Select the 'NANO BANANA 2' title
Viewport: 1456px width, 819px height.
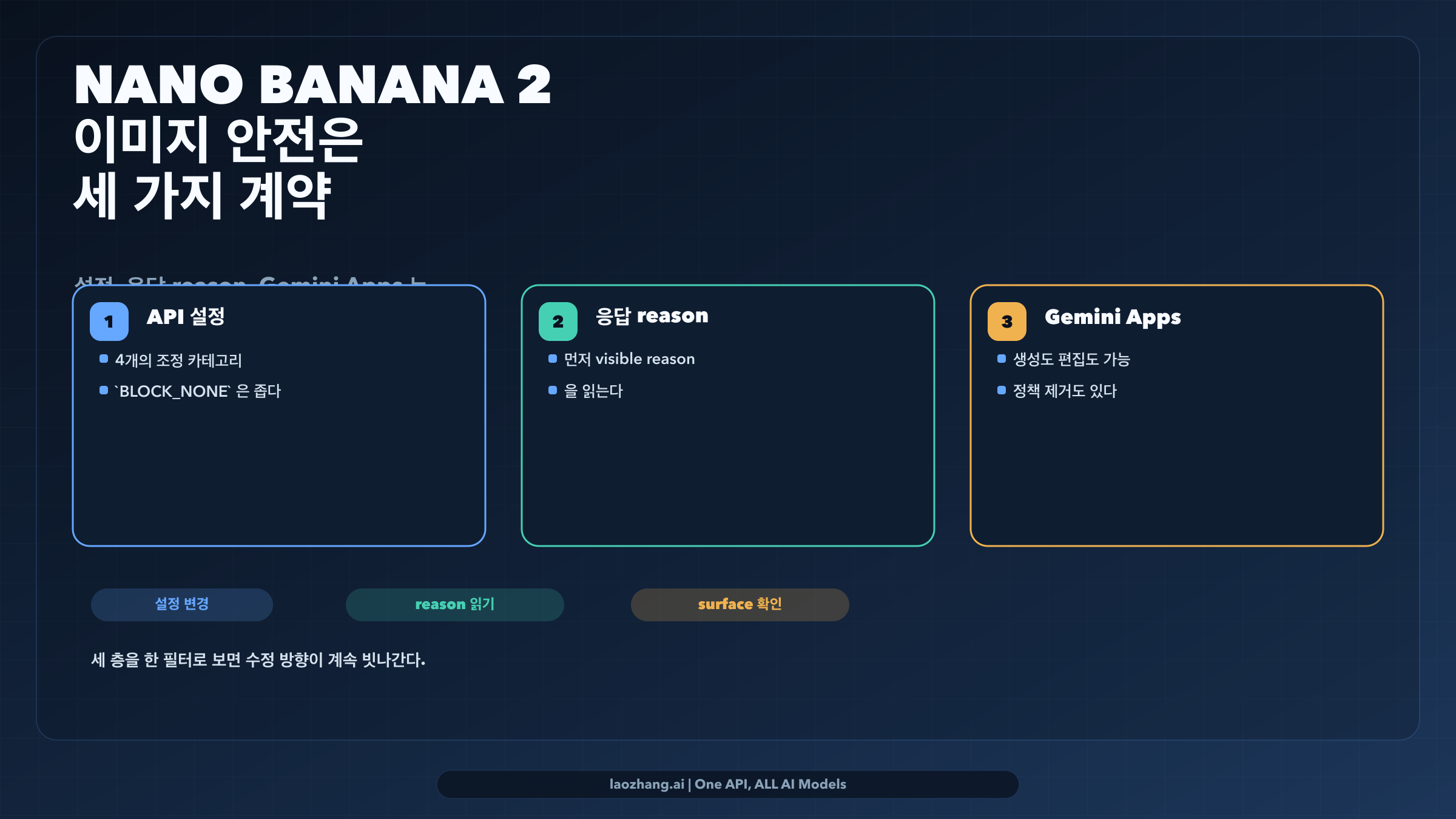tap(312, 85)
